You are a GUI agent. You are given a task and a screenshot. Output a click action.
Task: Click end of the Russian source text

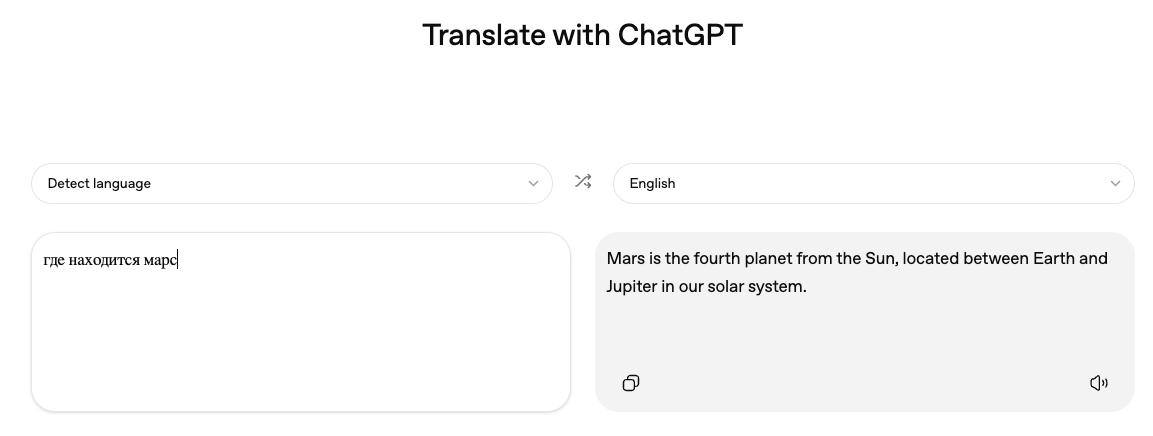[x=177, y=261]
